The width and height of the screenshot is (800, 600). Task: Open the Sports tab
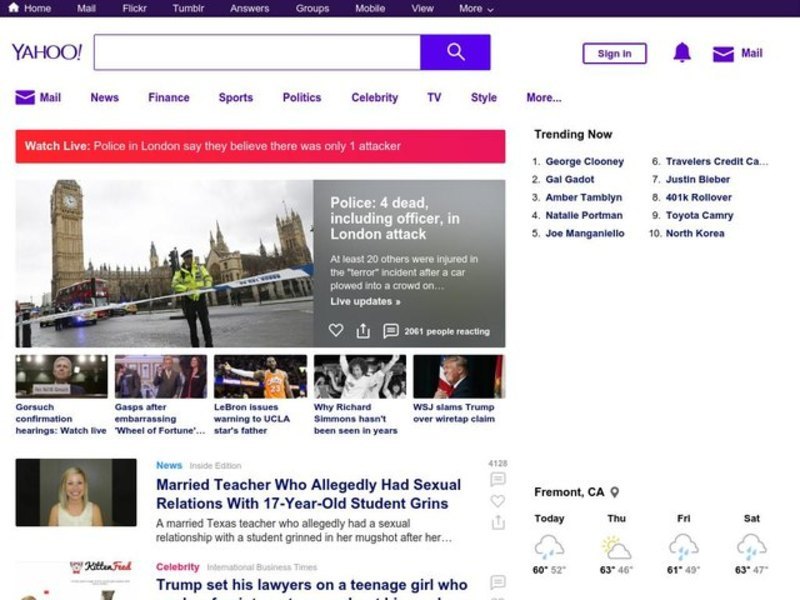coord(235,98)
